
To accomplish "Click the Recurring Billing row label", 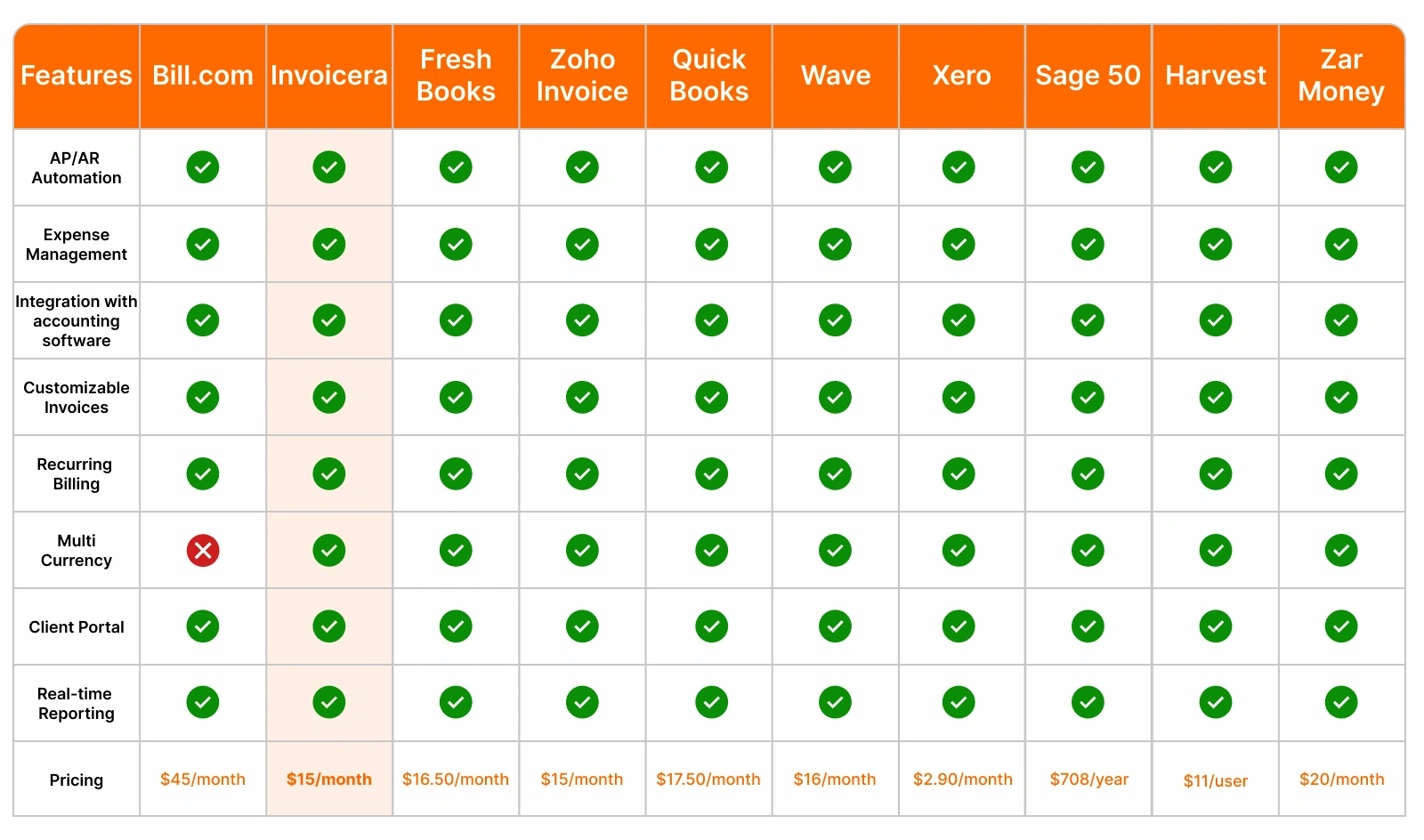I will click(x=76, y=474).
